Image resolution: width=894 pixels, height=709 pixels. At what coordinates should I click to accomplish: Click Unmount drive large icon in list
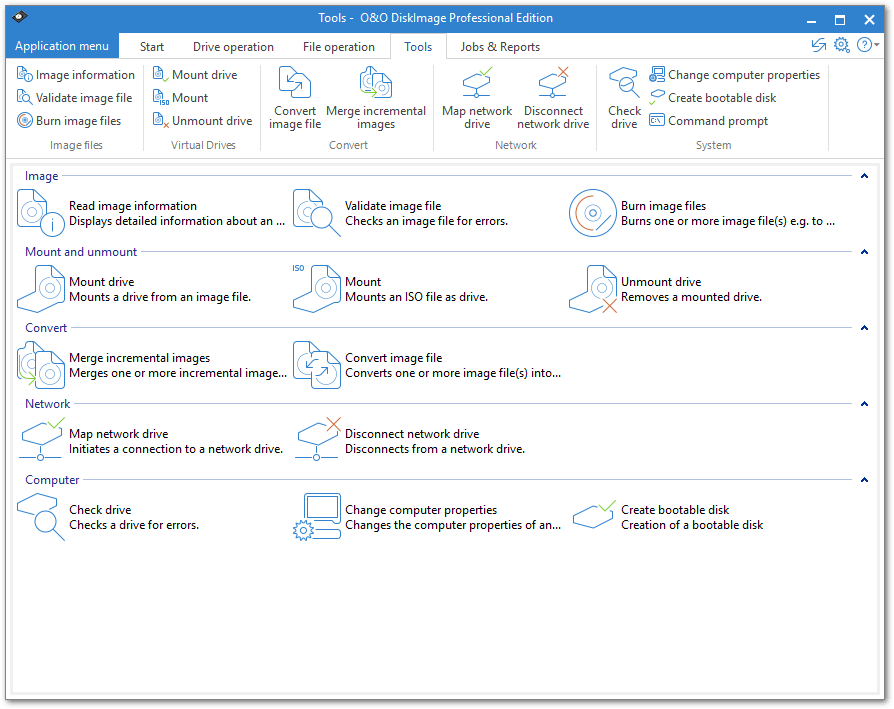click(x=592, y=289)
